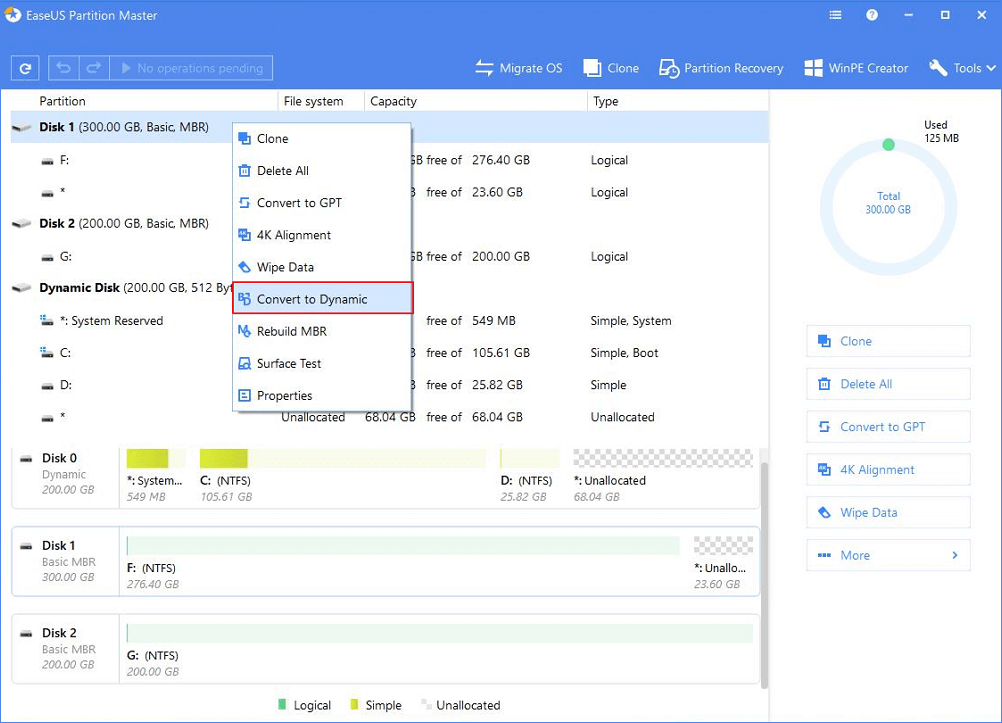This screenshot has height=723, width=1002.
Task: Click the Rebuild MBR icon in context menu
Action: (x=244, y=331)
